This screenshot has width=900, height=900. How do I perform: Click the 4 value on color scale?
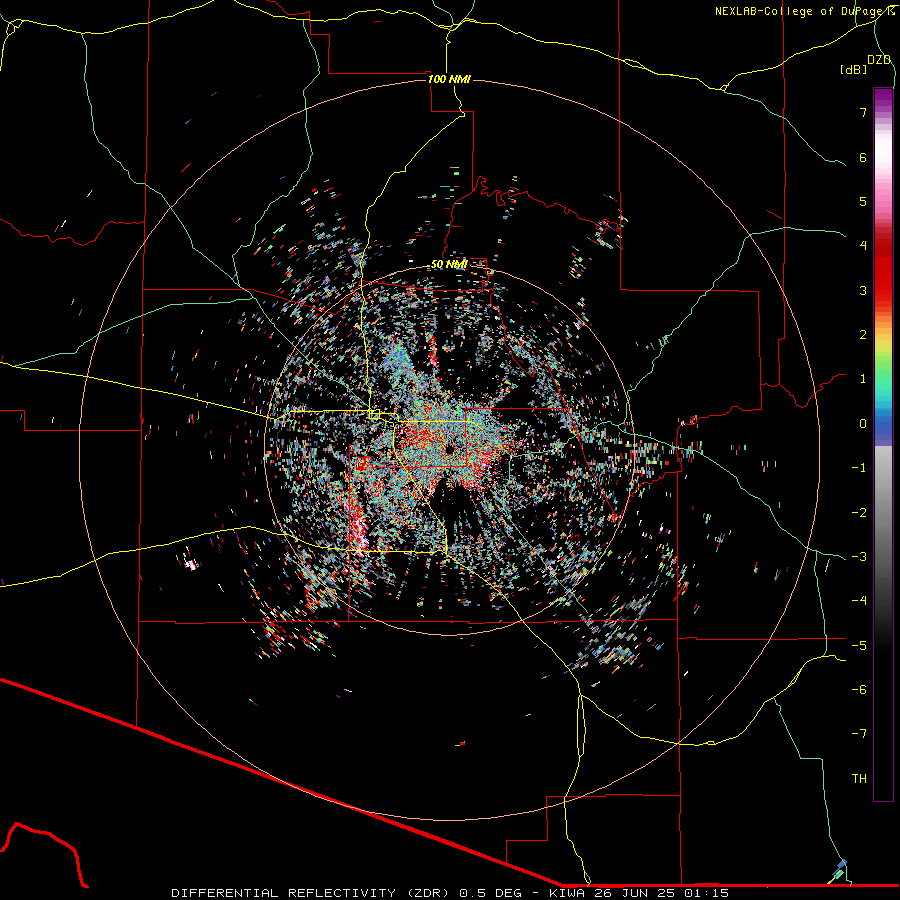click(863, 246)
